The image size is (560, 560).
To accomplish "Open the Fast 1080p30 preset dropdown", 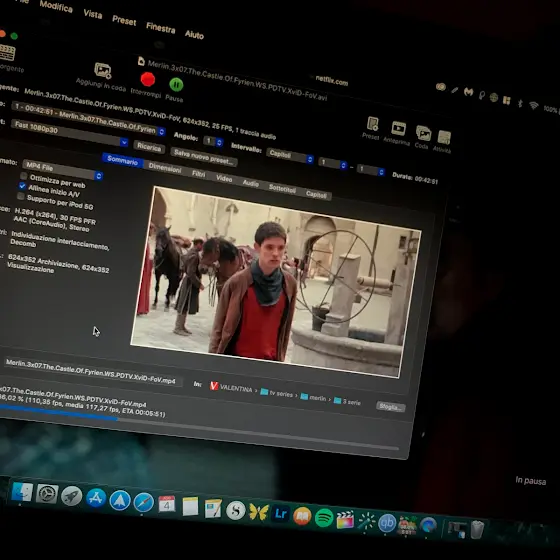I will point(70,133).
